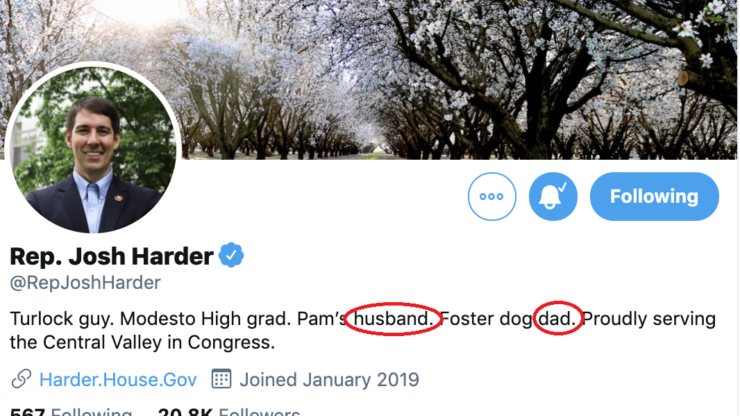Viewport: 740px width, 416px height.
Task: Click the Central Valley in Congress line
Action: (142, 343)
